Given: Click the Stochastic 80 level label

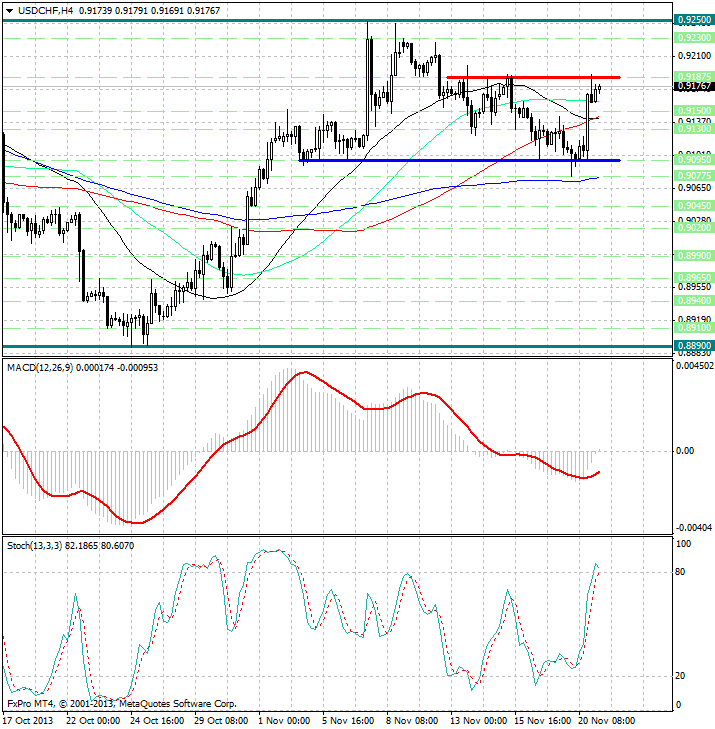Looking at the screenshot, I should pos(680,572).
